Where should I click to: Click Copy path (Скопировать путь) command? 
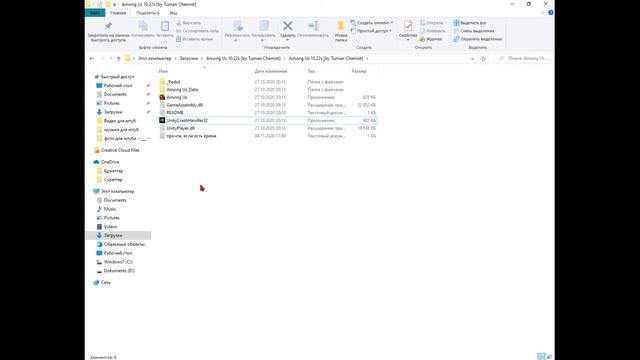198,31
